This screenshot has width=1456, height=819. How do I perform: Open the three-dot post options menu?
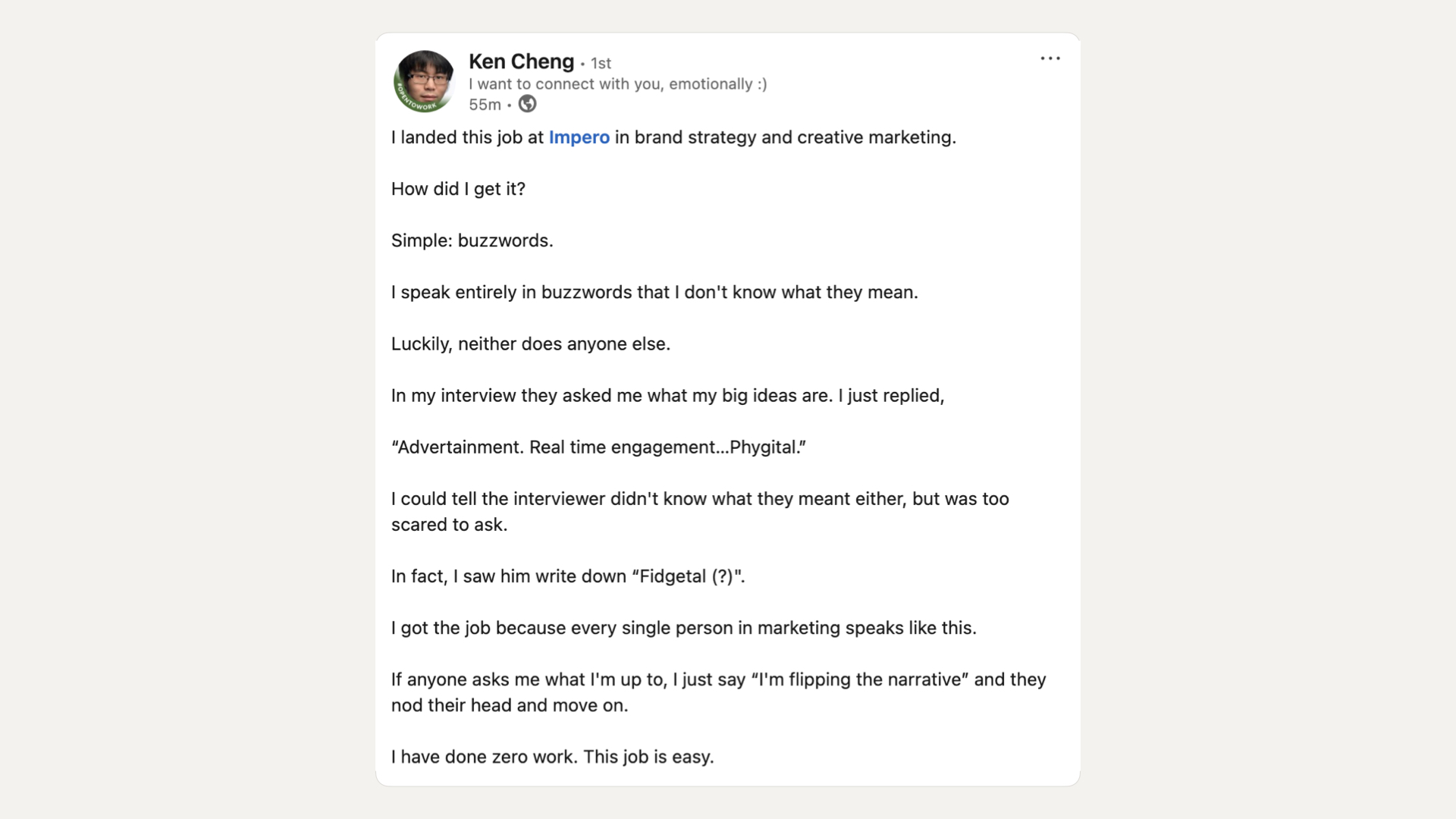tap(1050, 58)
